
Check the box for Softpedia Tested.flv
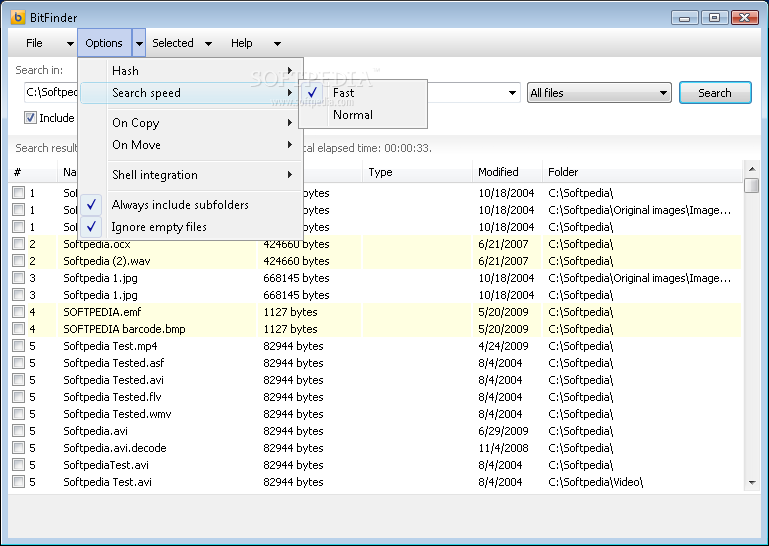(x=19, y=397)
